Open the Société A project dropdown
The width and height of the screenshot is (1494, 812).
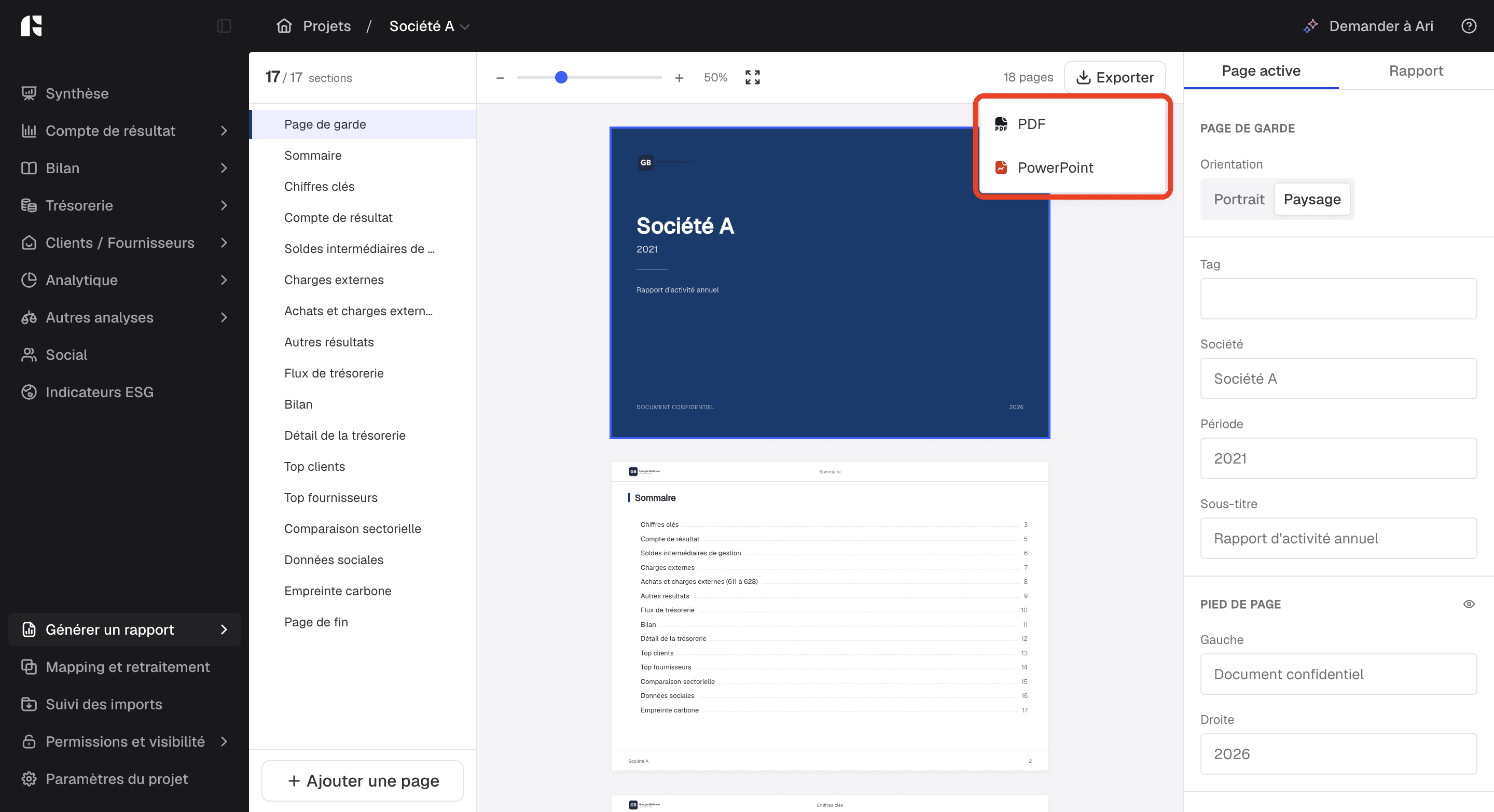(x=429, y=26)
